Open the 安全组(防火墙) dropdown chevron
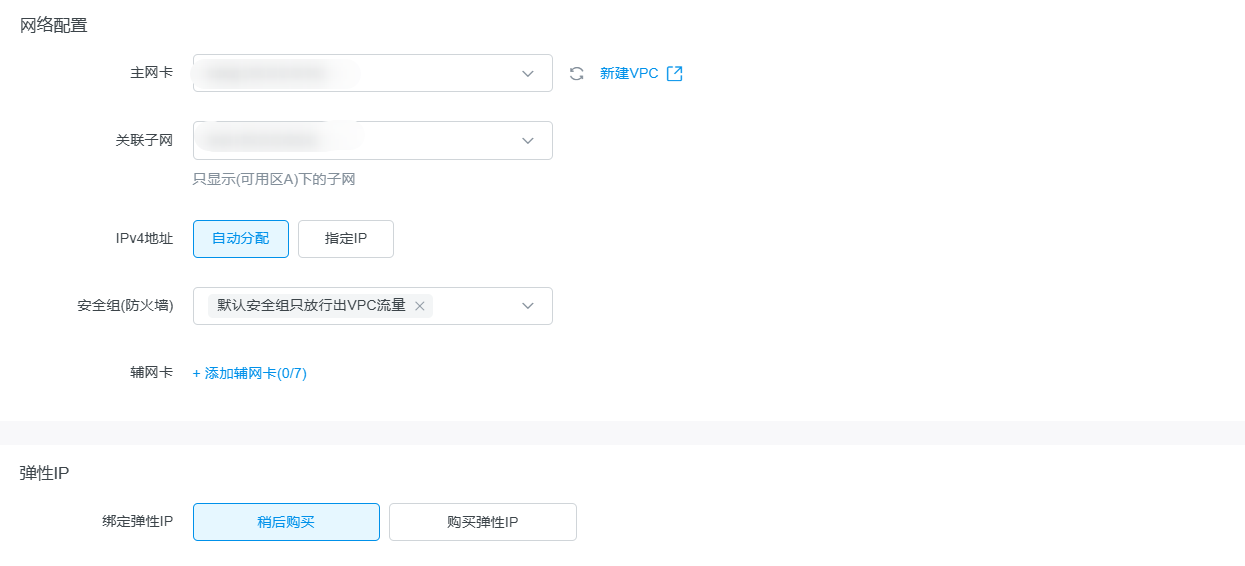1245x566 pixels. (528, 306)
